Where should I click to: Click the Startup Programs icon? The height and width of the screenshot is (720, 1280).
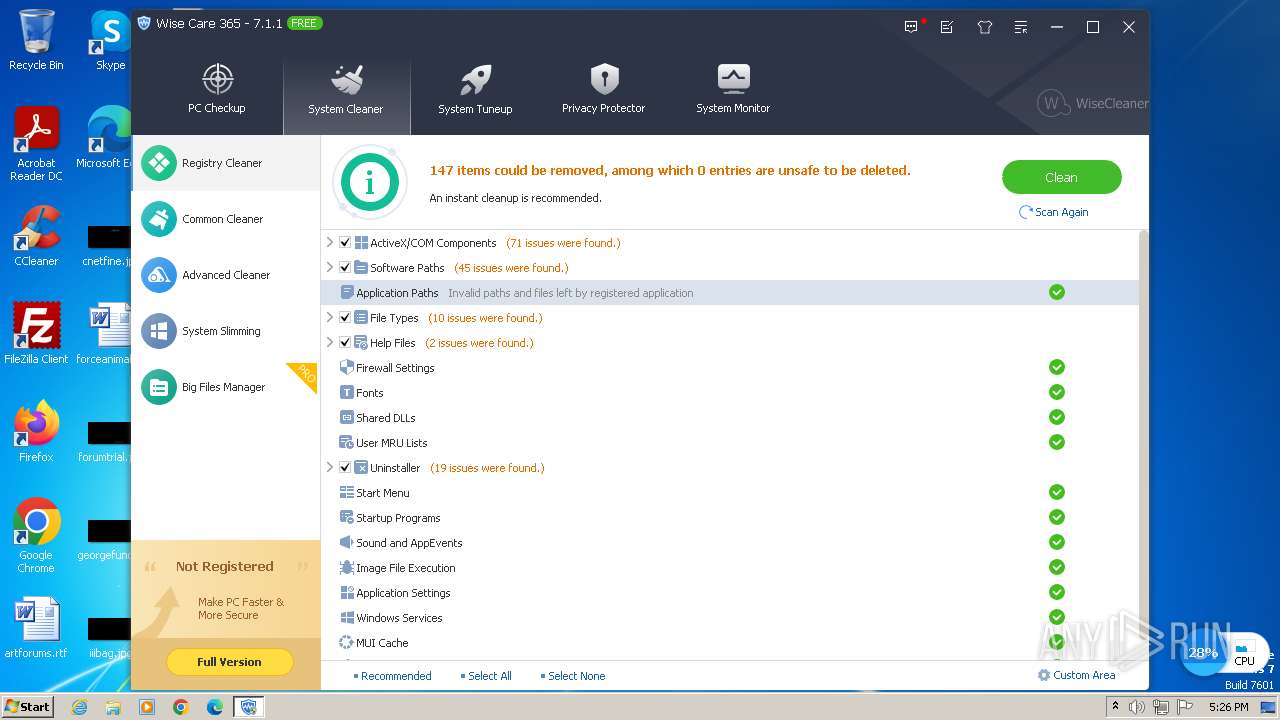click(347, 518)
